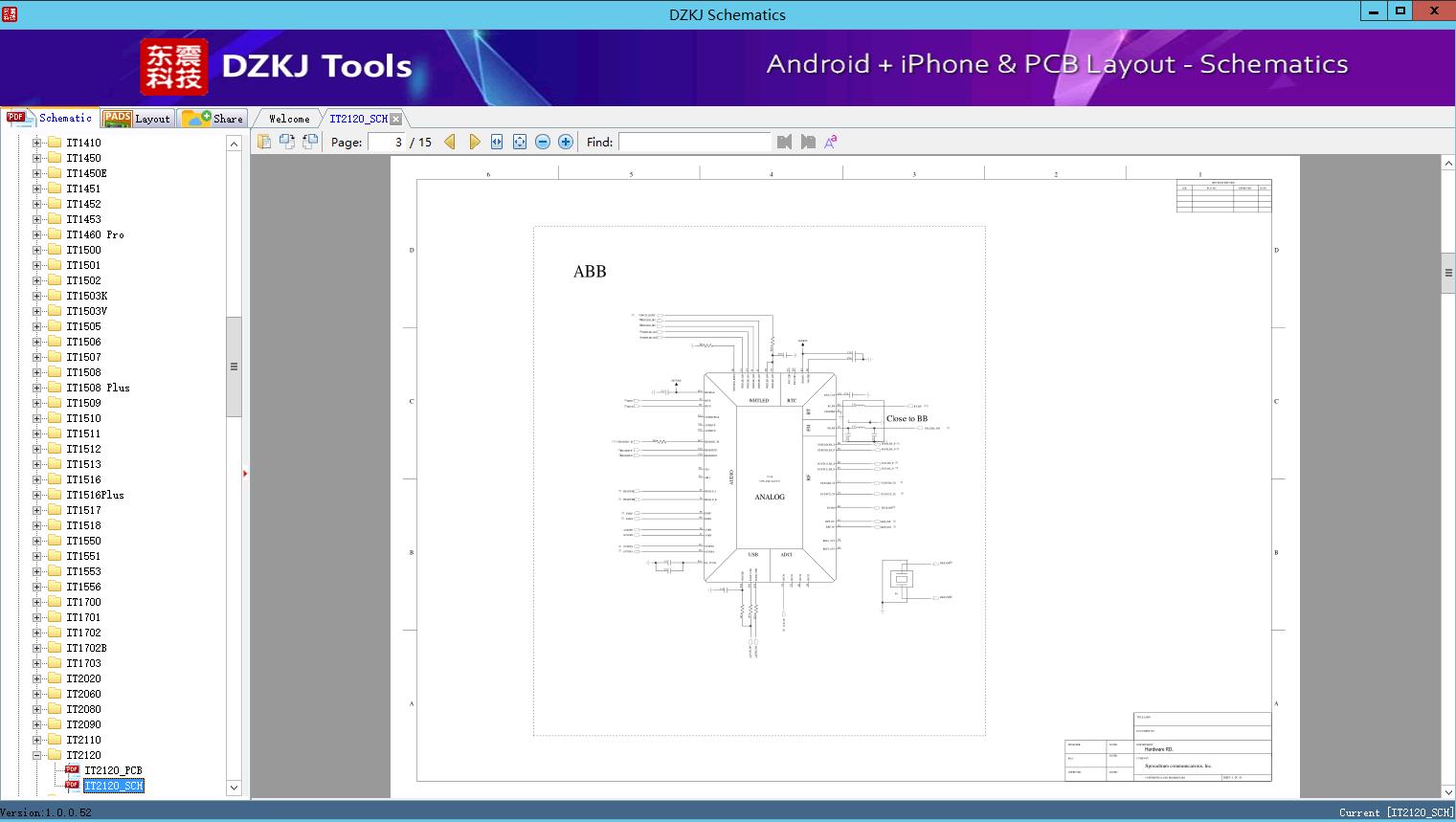Click the copy document icon in toolbar

click(x=264, y=142)
